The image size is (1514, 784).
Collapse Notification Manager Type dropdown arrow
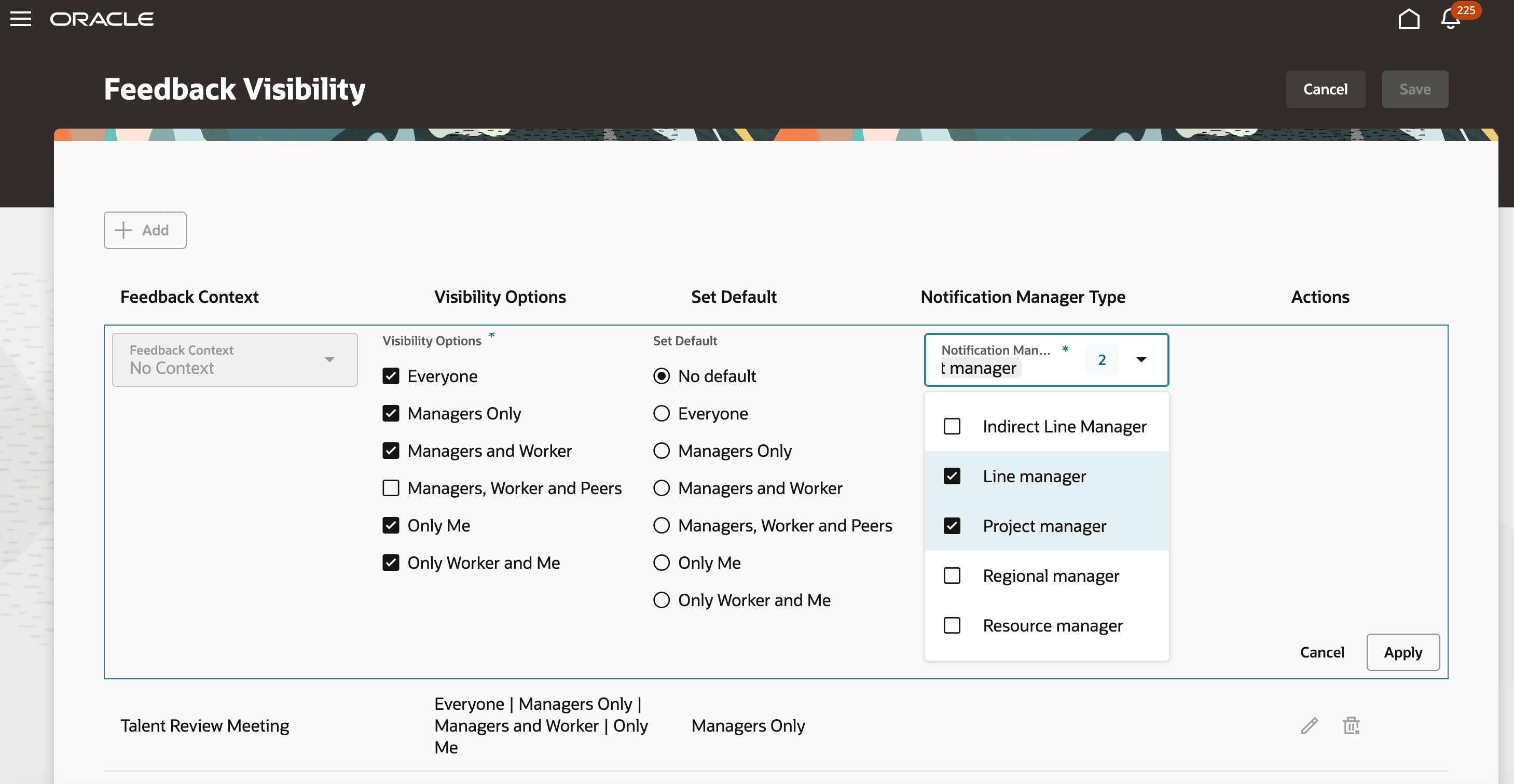tap(1141, 359)
